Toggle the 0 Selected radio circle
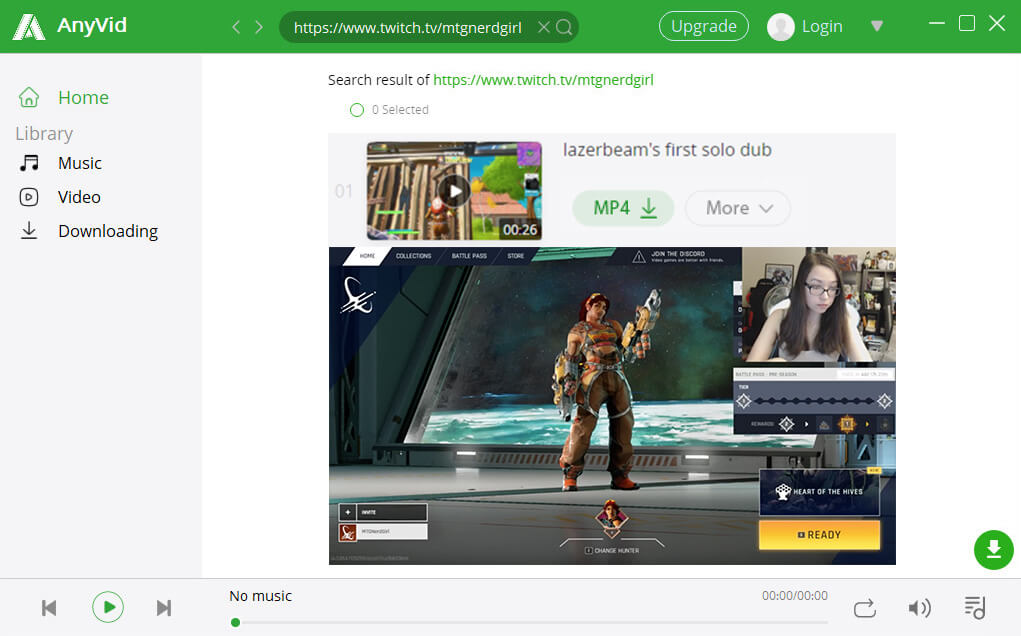This screenshot has width=1021, height=636. 357,110
